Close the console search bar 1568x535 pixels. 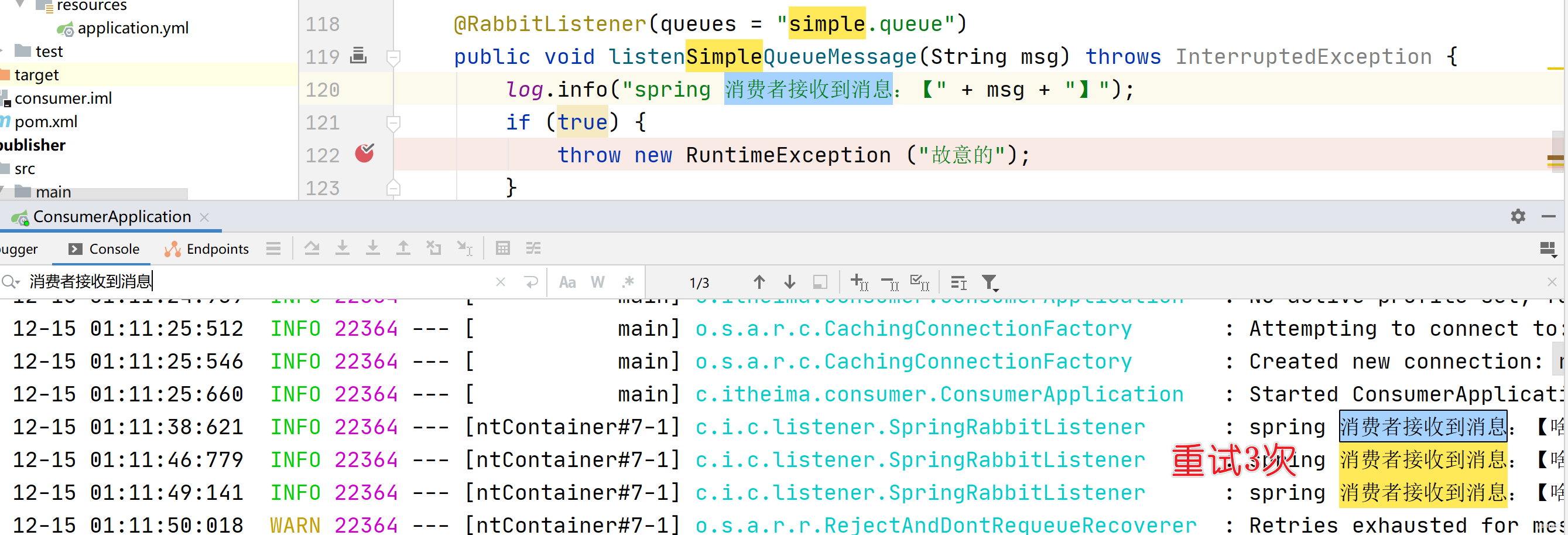(x=1552, y=281)
